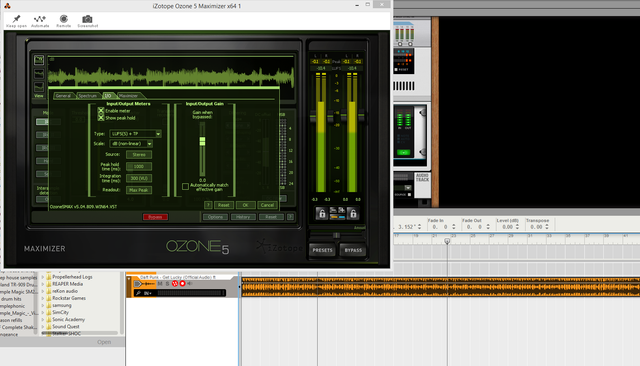Click the Peak hold time field
Viewport: 640px width, 366px height.
139,166
